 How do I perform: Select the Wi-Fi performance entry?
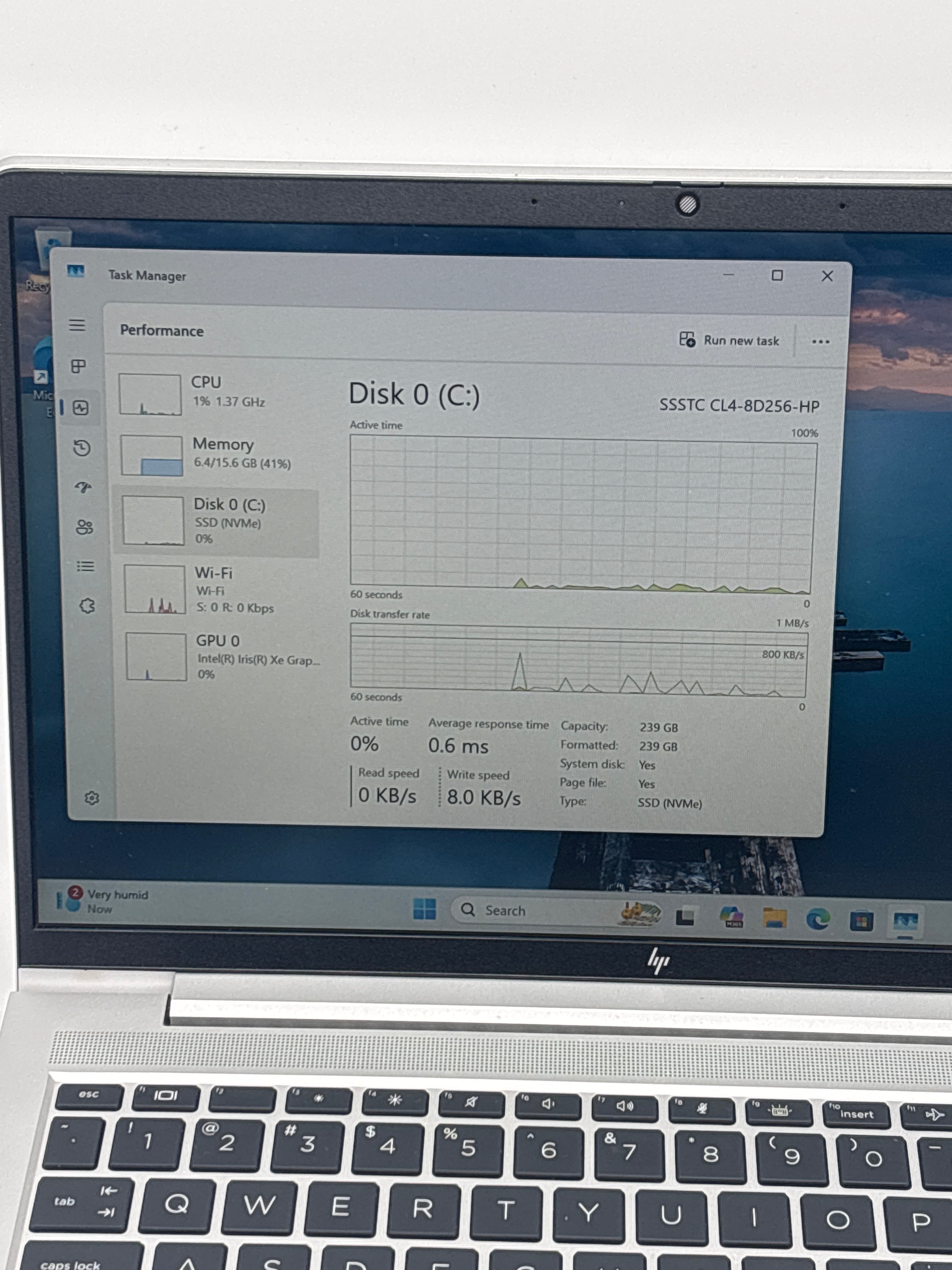pyautogui.click(x=218, y=590)
